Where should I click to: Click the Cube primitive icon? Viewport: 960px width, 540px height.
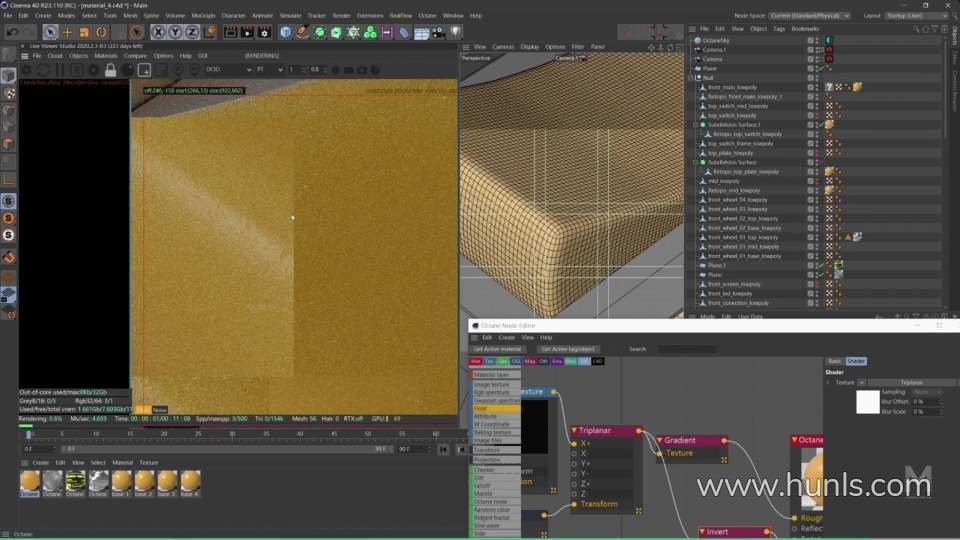tap(286, 32)
